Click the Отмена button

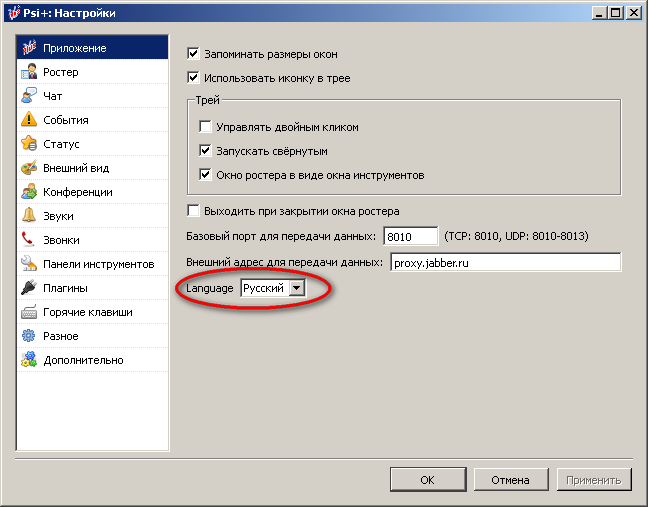[x=510, y=480]
